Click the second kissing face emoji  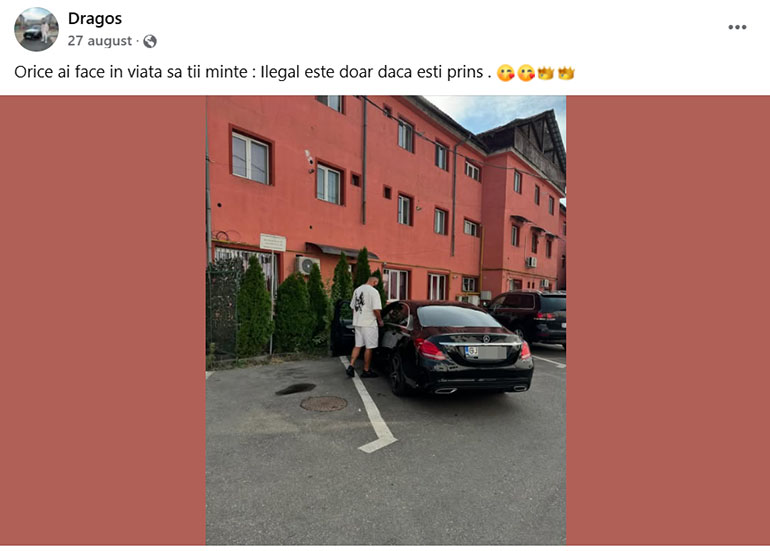[525, 73]
